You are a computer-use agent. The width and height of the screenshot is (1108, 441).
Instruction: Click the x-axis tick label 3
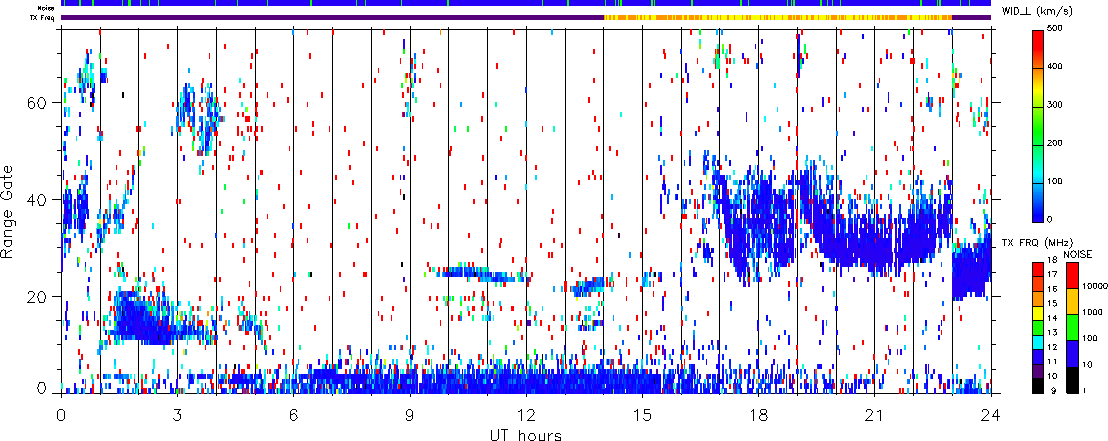[178, 413]
